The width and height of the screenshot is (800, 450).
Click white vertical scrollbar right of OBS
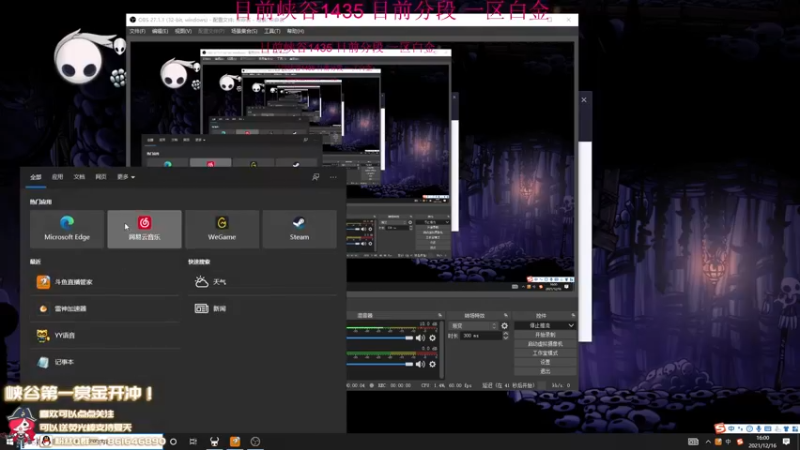[585, 241]
